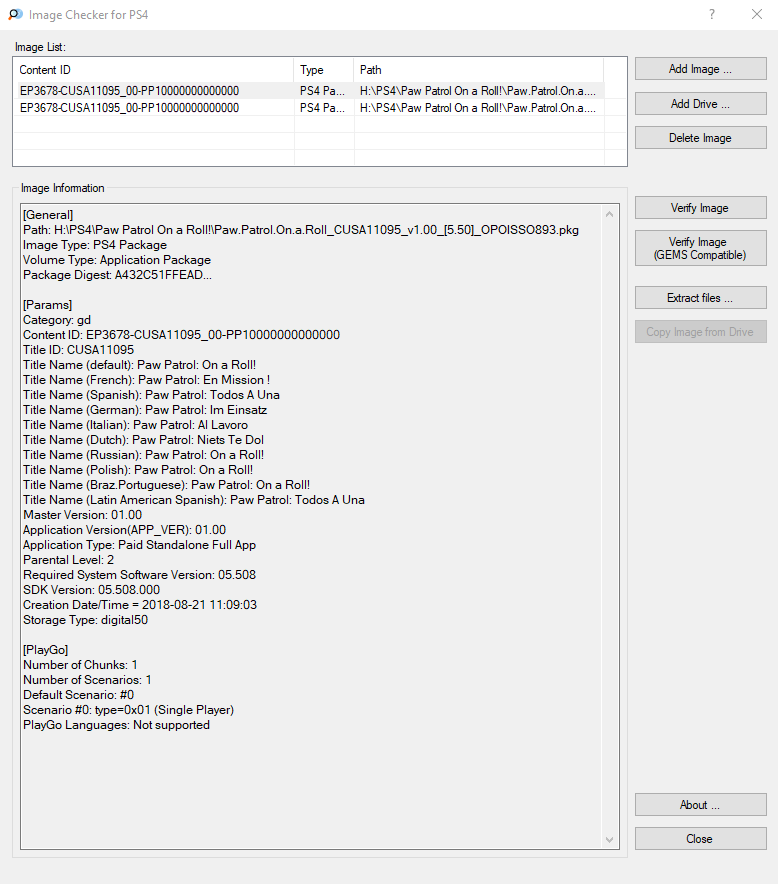This screenshot has height=884, width=778.
Task: Click the Delete Image button
Action: 700,138
